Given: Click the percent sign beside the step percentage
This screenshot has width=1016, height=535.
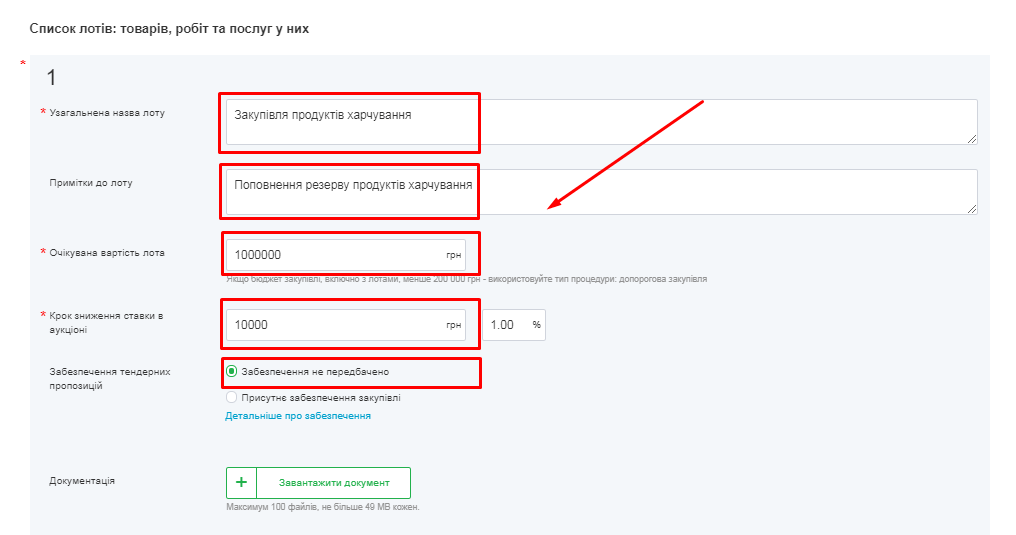Looking at the screenshot, I should tap(536, 325).
